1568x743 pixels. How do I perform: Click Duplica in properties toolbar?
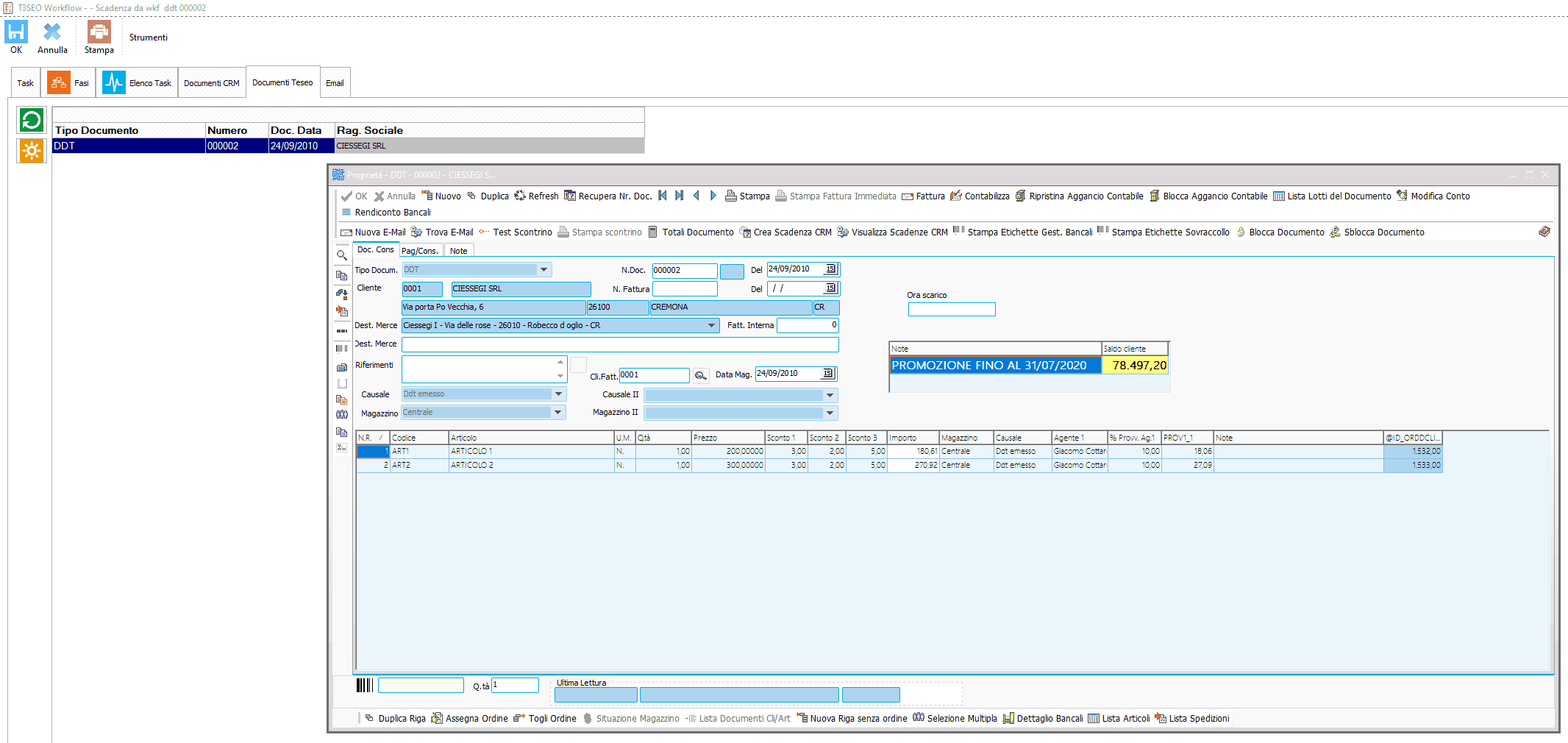point(488,196)
